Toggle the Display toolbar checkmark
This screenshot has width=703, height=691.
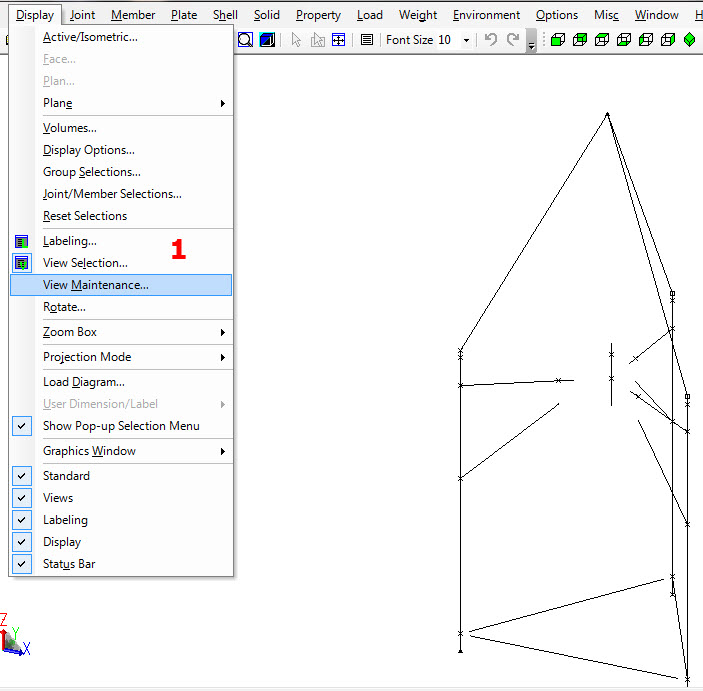point(22,542)
